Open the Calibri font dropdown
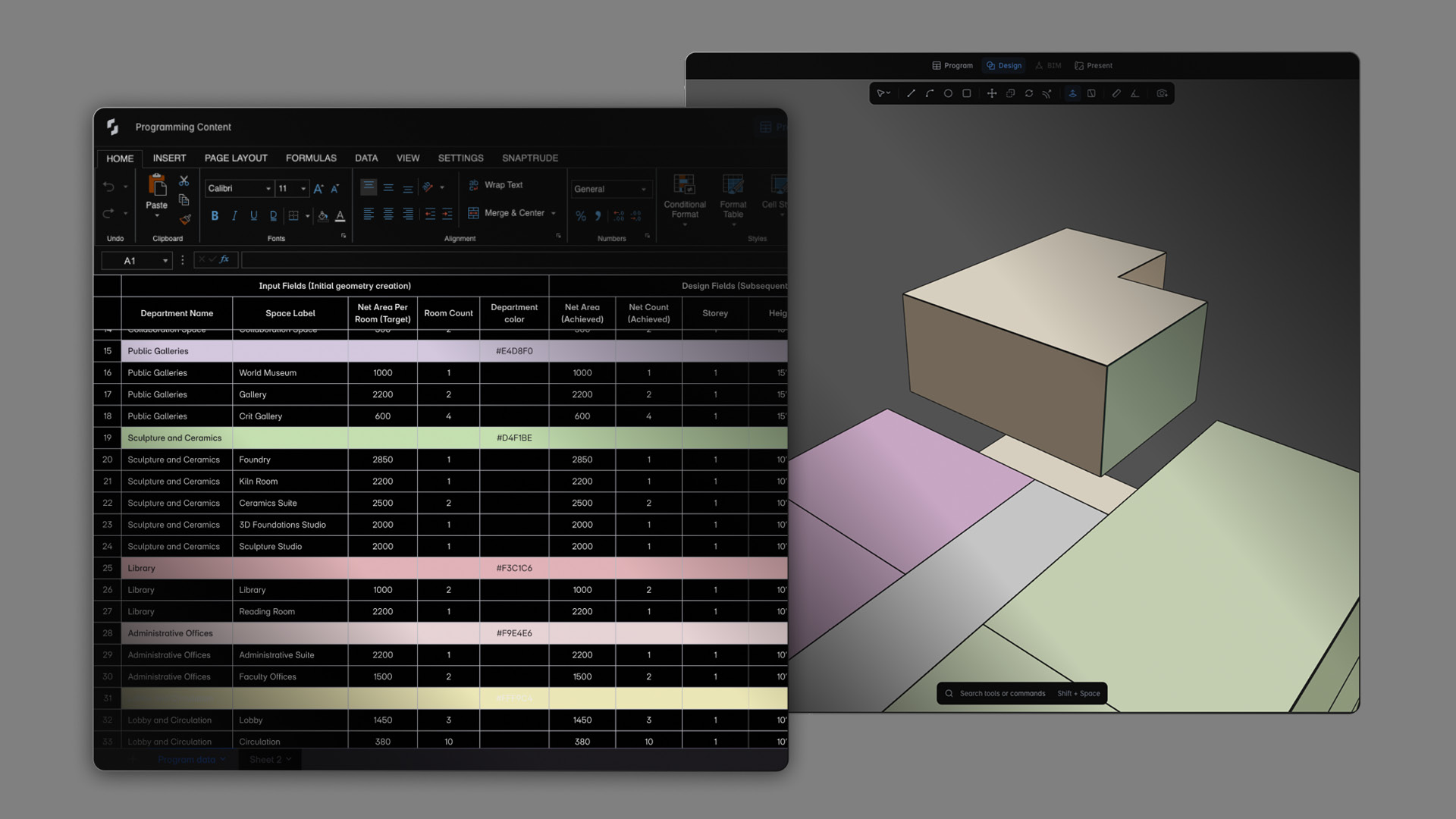1456x819 pixels. pos(268,189)
